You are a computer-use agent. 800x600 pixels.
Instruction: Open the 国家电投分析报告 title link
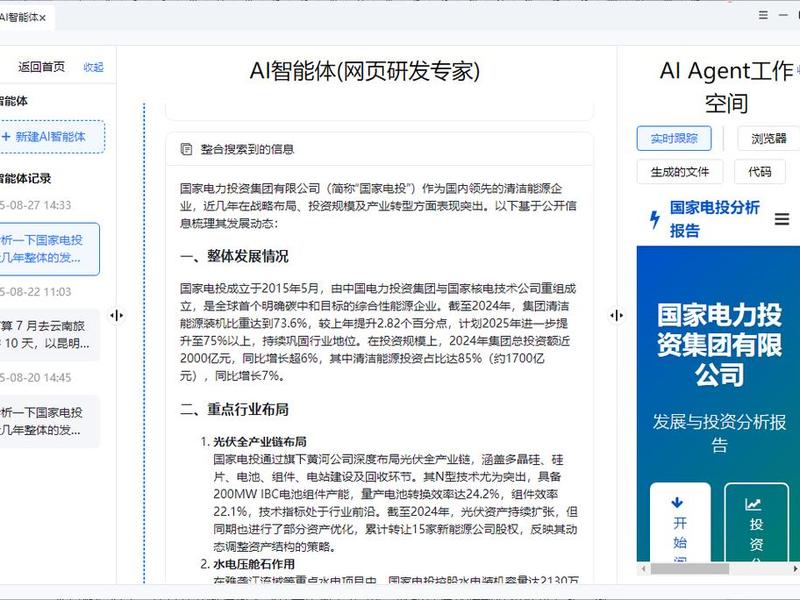(x=714, y=219)
